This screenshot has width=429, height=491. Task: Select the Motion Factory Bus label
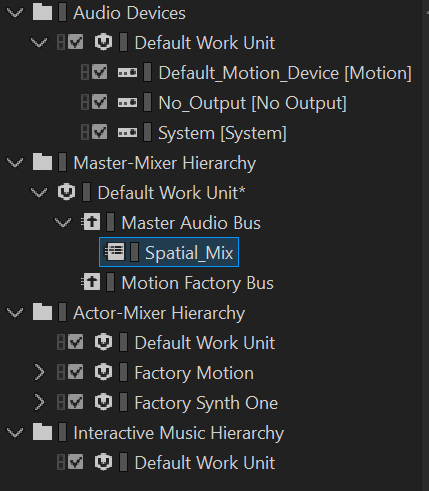(x=198, y=283)
